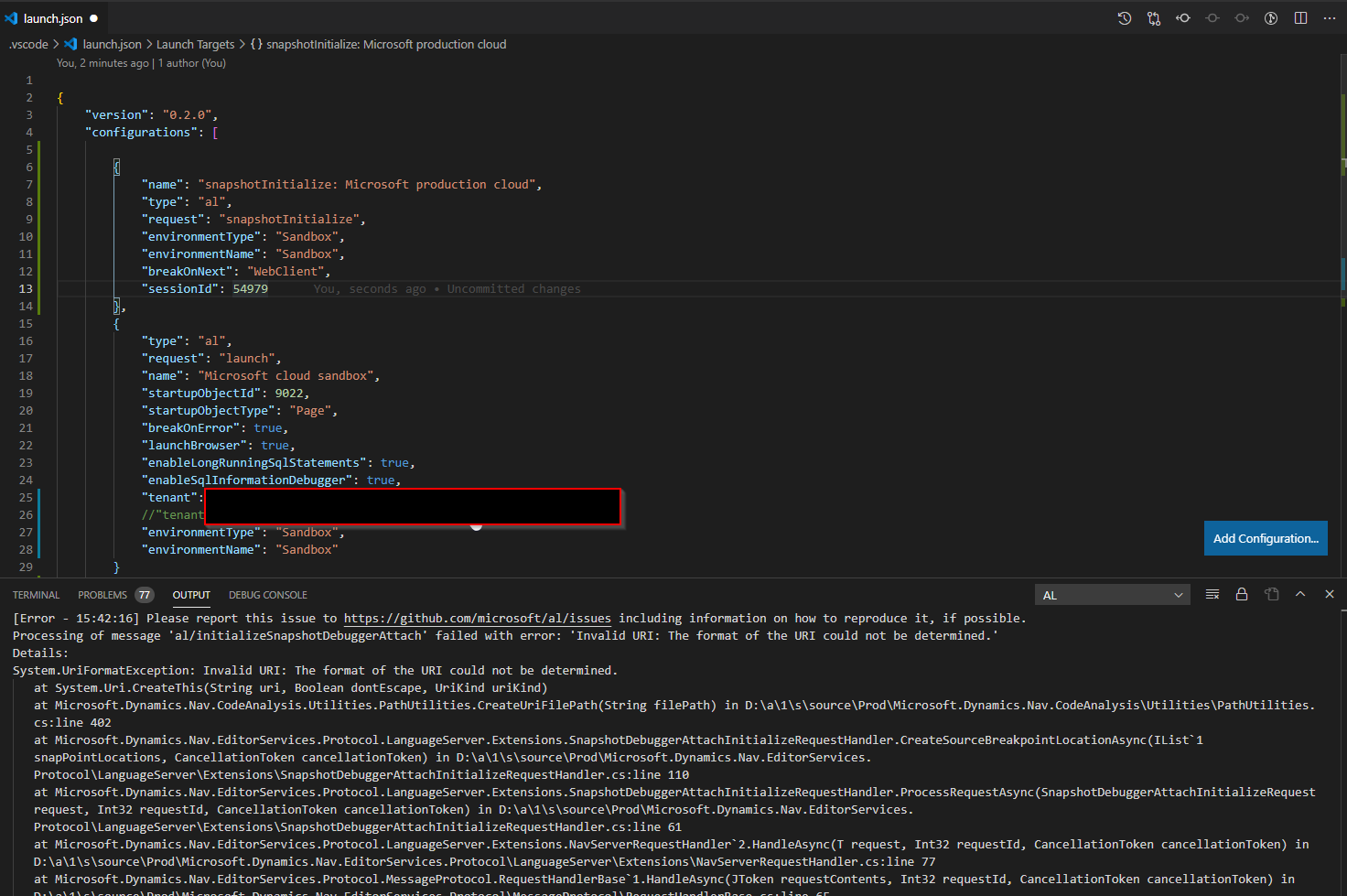Click the VS Code logo on launch.json tab
Image resolution: width=1347 pixels, height=896 pixels.
[11, 17]
